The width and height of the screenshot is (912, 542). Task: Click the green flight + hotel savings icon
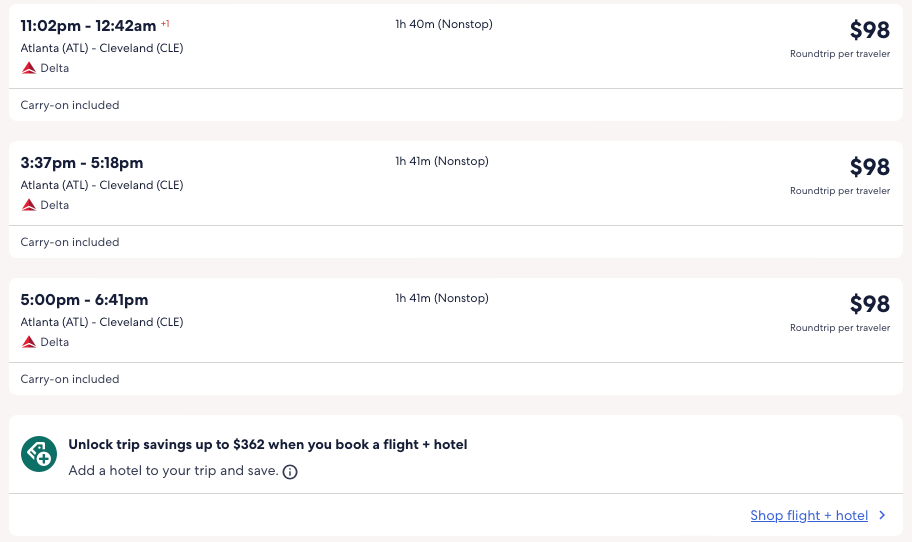point(39,455)
